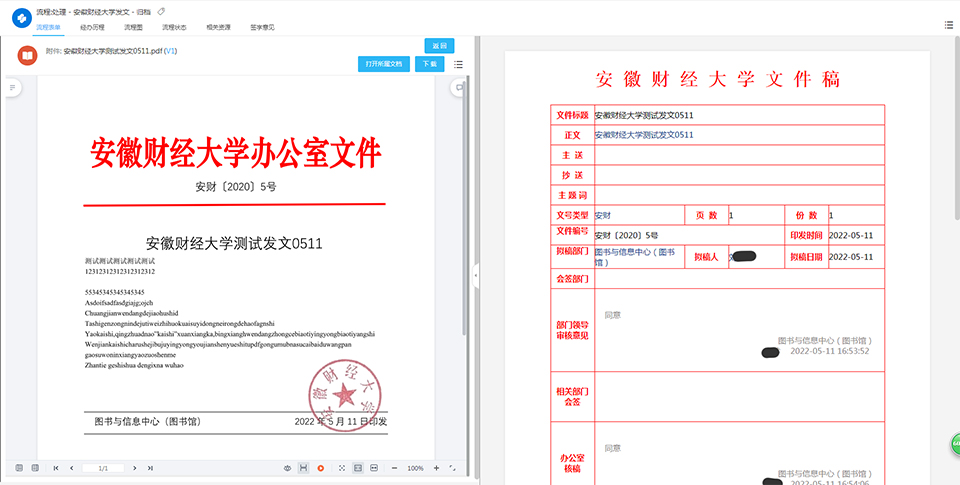Screen dimensions: 960x485
Task: Click the 印发时间 value 2022-05-11
Action: (x=851, y=235)
